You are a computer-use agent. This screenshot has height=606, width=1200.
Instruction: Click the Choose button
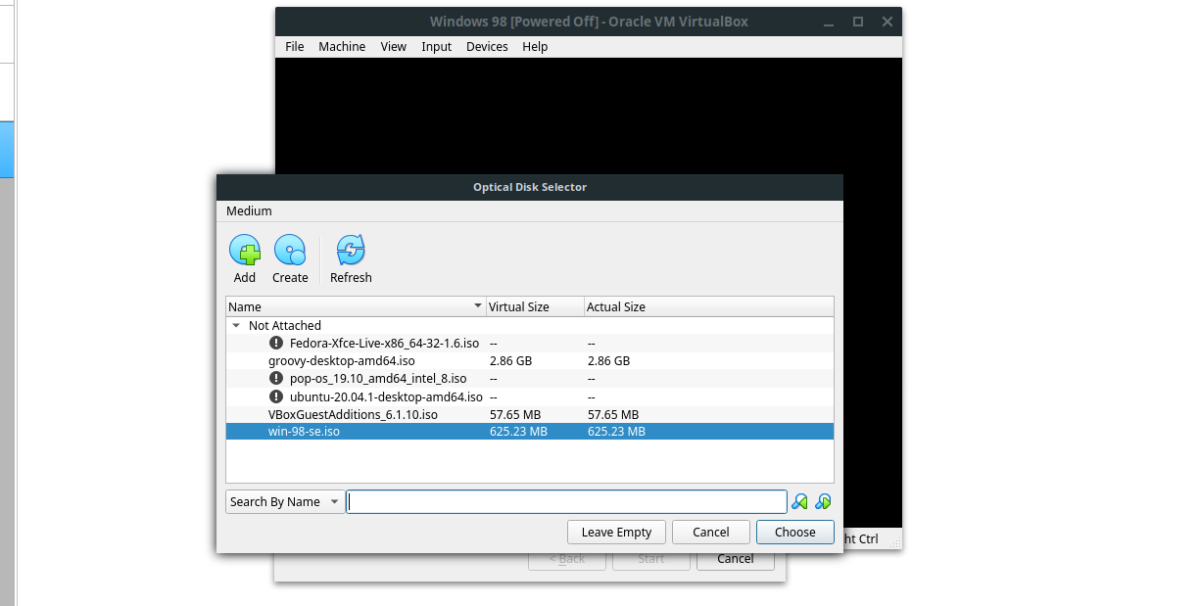[795, 532]
